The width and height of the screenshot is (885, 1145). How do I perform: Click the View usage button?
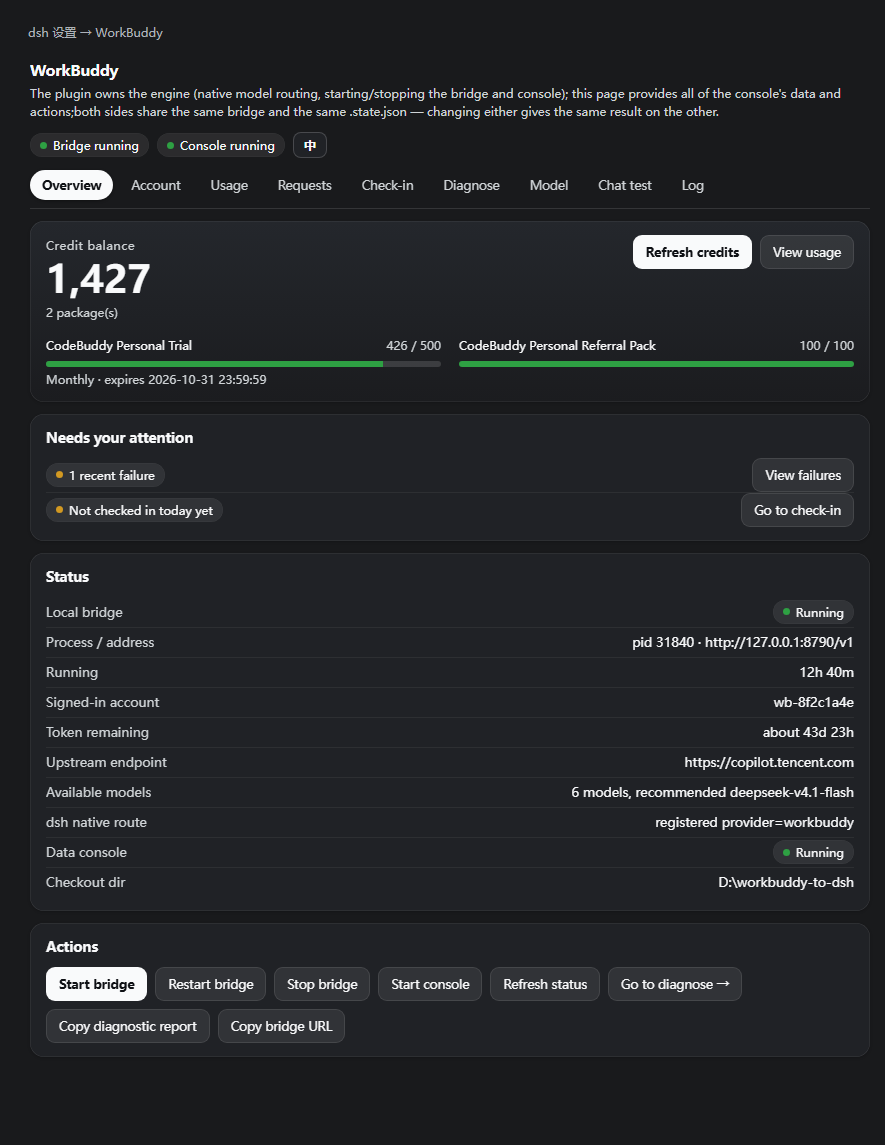point(807,252)
